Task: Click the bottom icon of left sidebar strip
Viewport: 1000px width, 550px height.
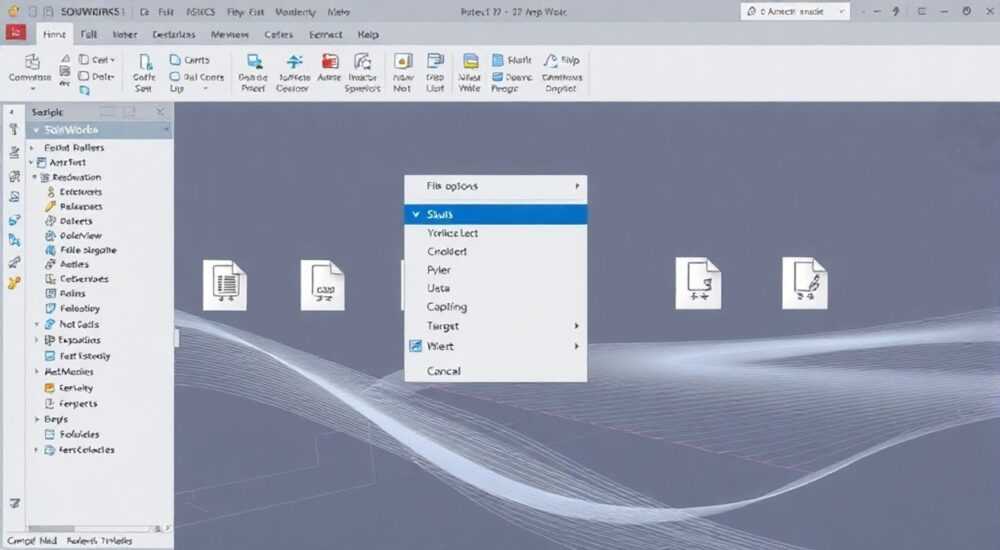Action: [x=14, y=503]
